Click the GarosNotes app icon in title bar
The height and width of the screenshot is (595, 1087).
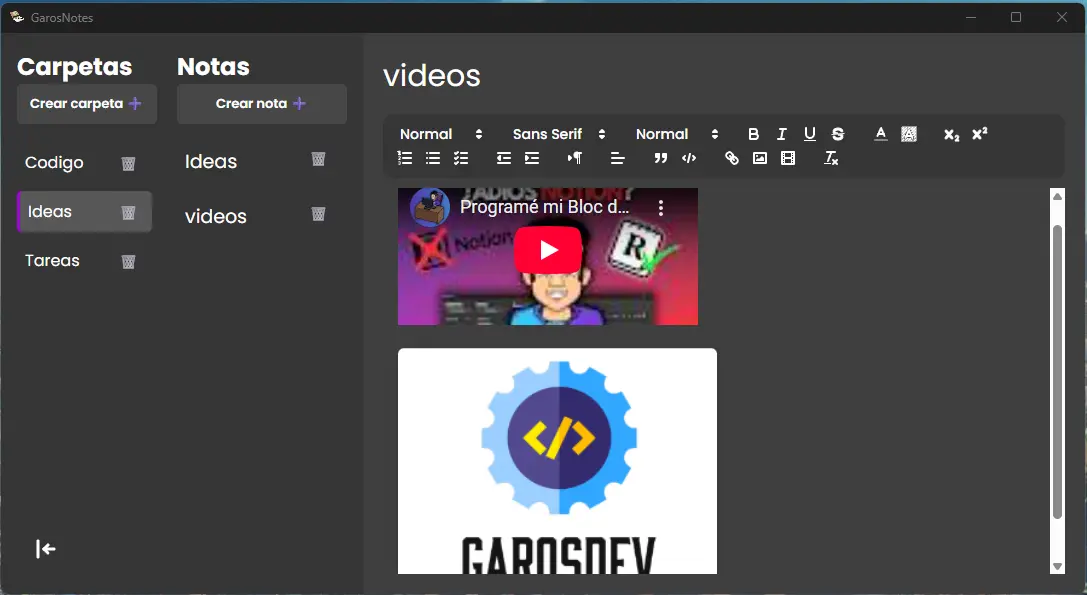tap(17, 17)
